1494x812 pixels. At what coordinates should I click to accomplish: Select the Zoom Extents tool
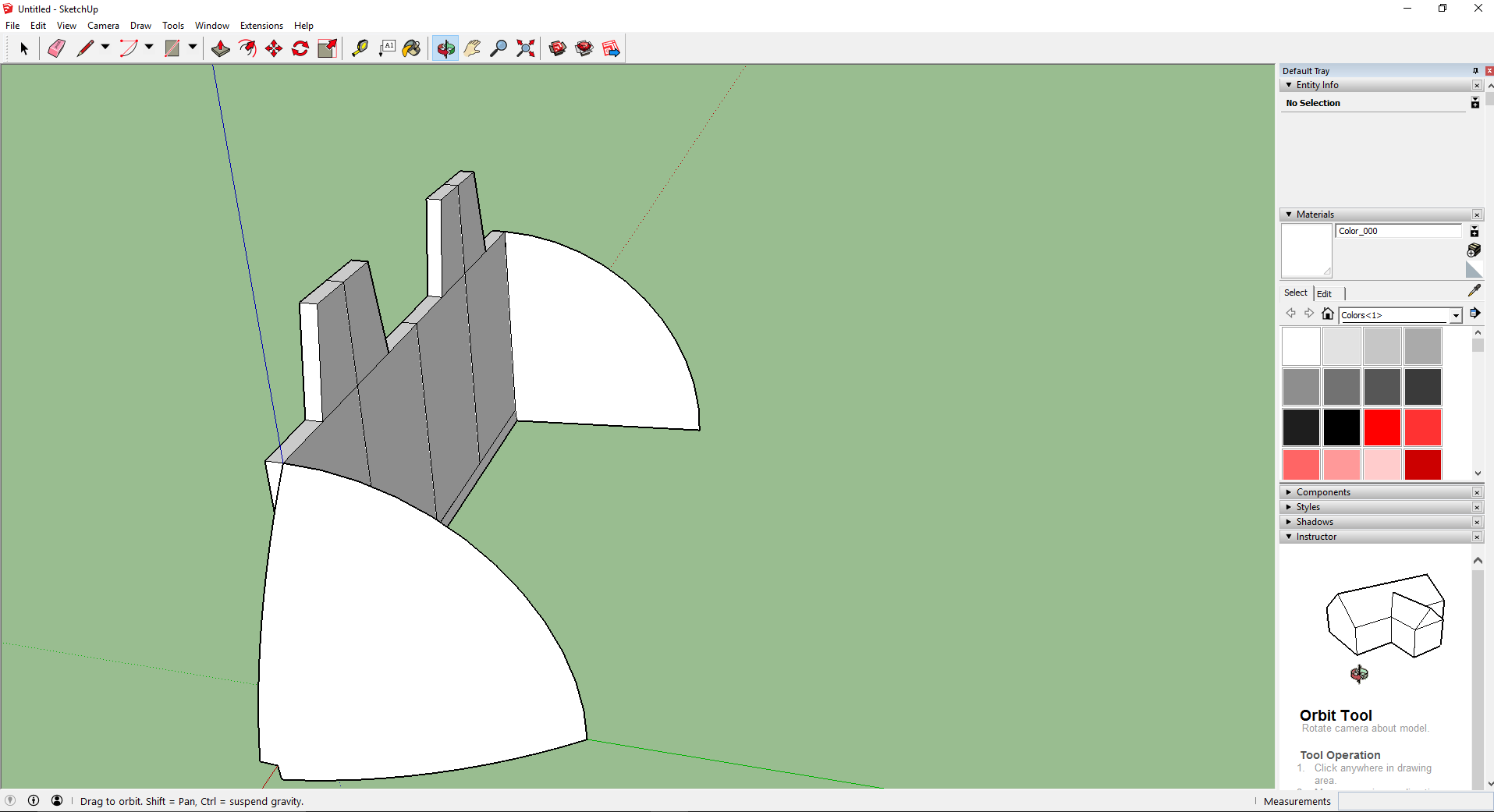point(526,48)
